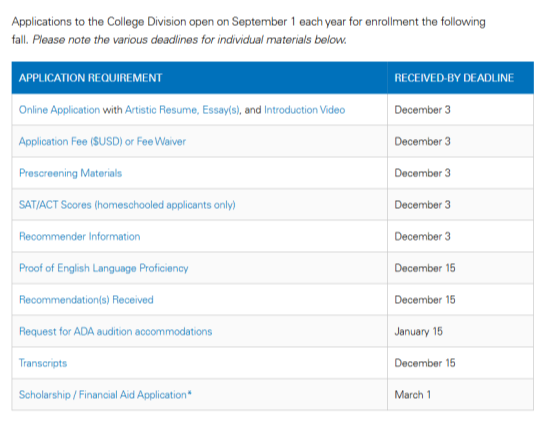Screen dimensions: 550x425
Task: Click Proof of English Language Proficiency
Action: pyautogui.click(x=103, y=268)
